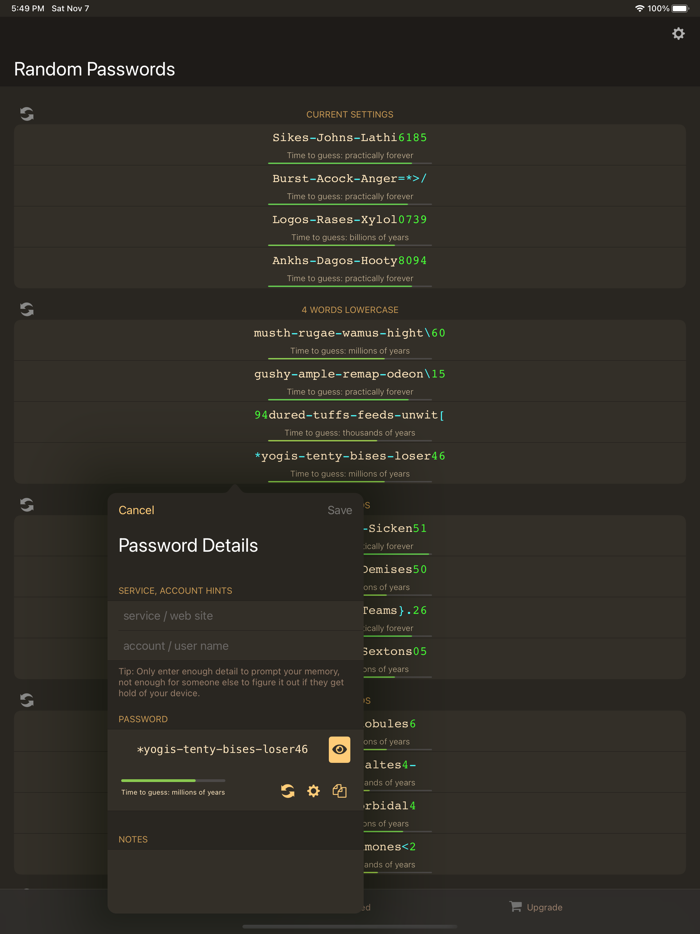Regenerate the bottom password section
This screenshot has height=934, width=700.
click(x=26, y=701)
